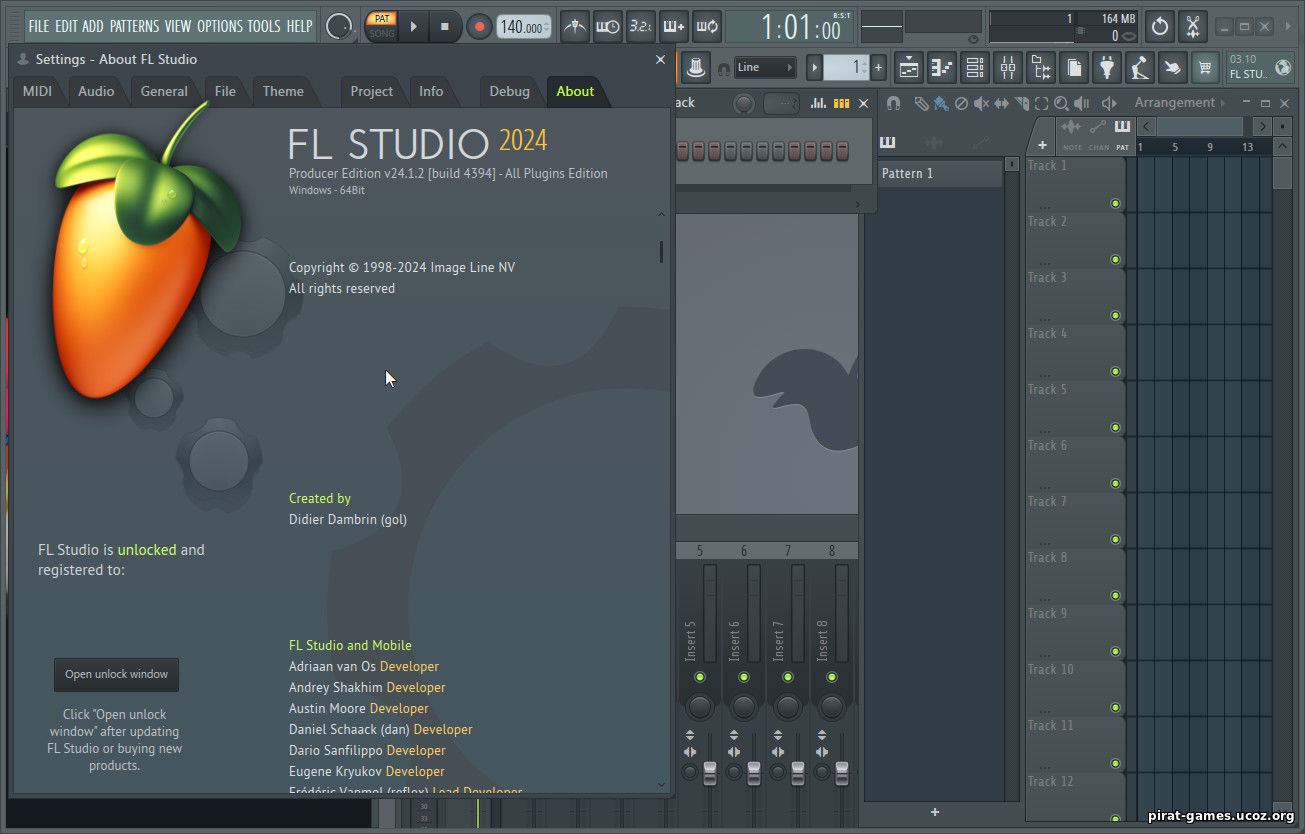Screen dimensions: 1305x834
Task: Open the Line snap dropdown
Action: click(765, 68)
